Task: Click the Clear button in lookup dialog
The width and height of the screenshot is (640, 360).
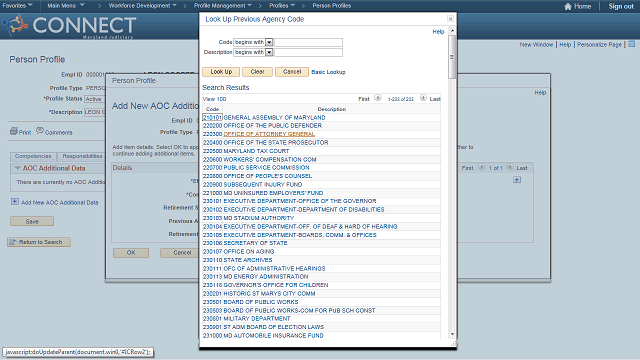Action: tap(258, 72)
